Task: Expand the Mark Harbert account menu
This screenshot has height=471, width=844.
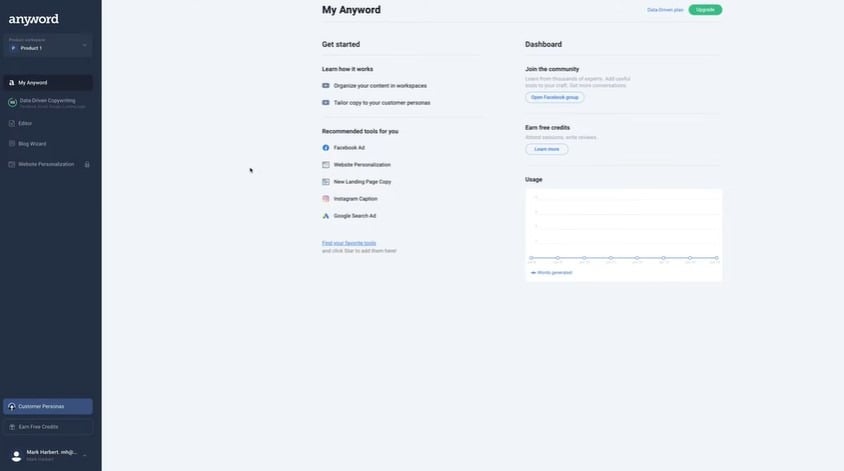Action: pyautogui.click(x=85, y=455)
